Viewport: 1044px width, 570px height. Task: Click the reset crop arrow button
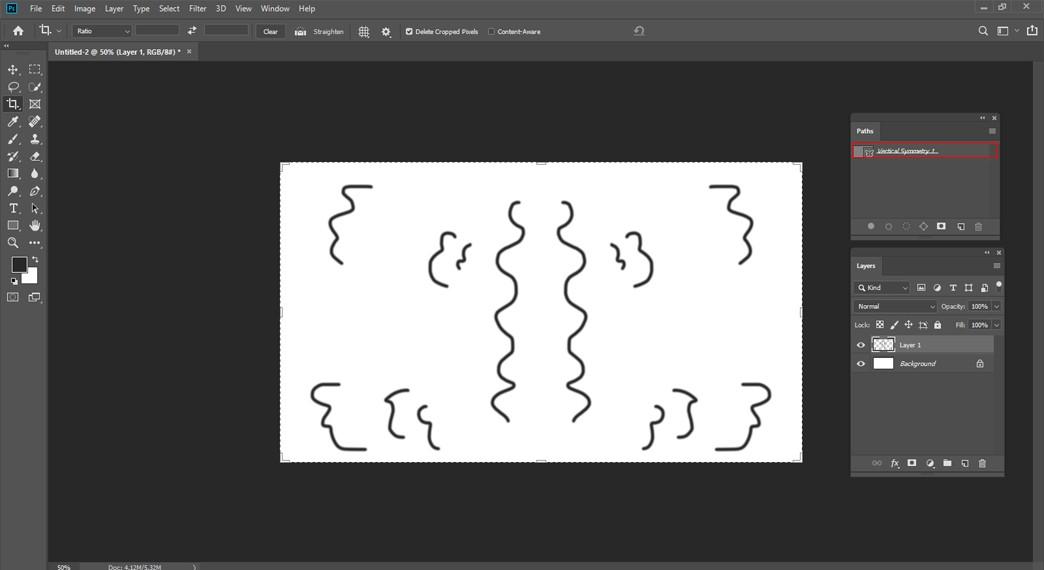click(x=639, y=31)
